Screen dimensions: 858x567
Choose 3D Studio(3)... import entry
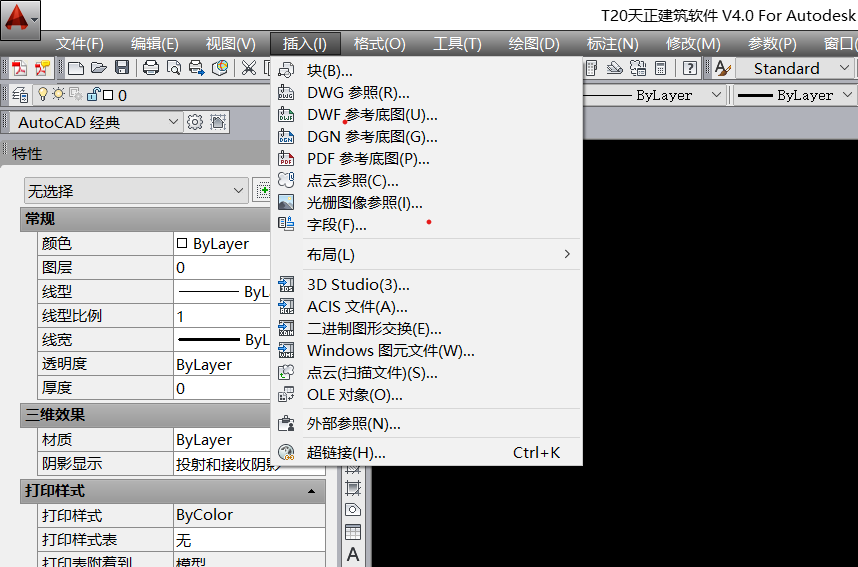click(427, 285)
